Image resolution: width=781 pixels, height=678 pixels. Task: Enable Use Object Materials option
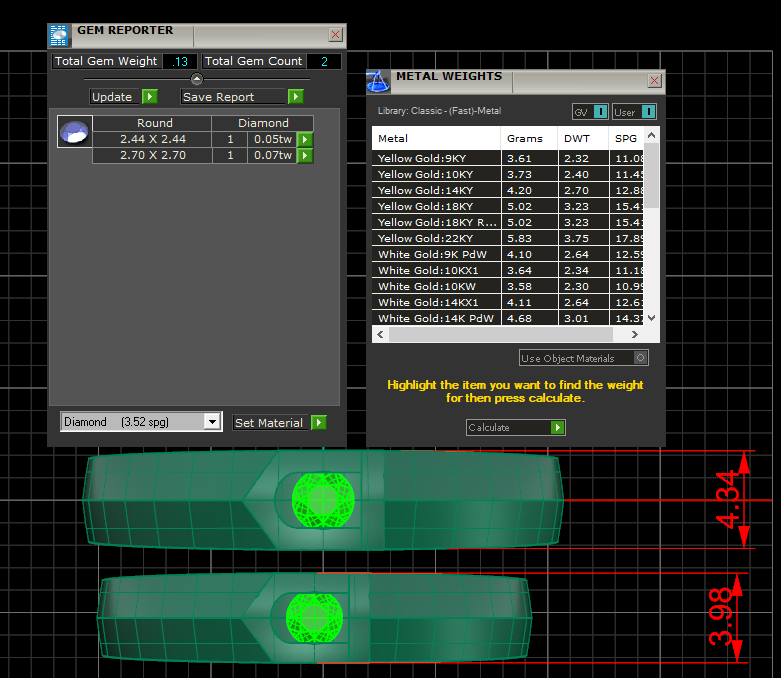click(x=641, y=358)
